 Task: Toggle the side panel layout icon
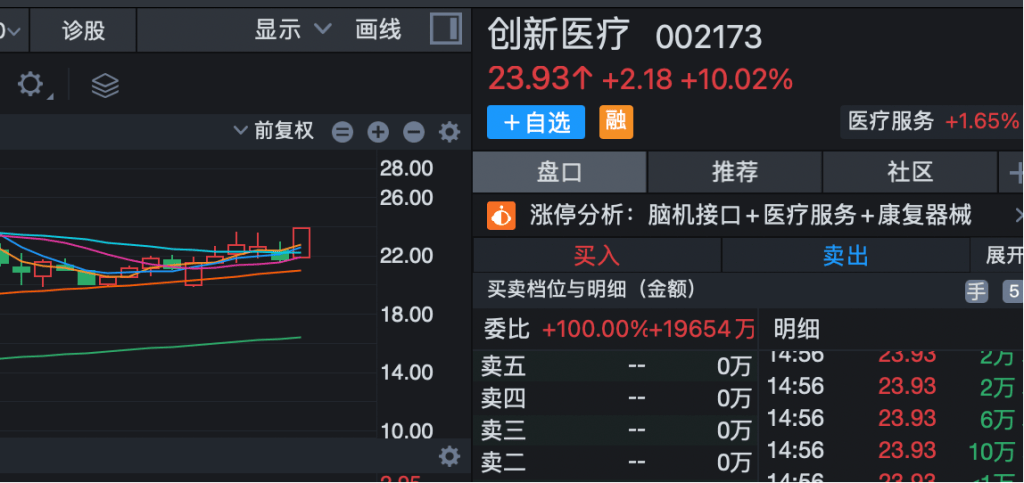point(446,29)
